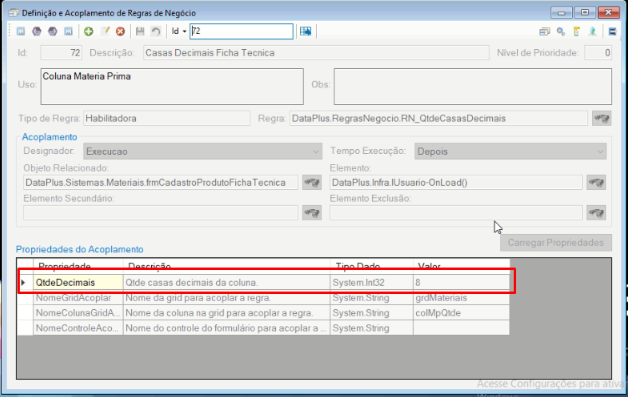628x397 pixels.
Task: Open the window title bar form icon
Action: (x=14, y=13)
